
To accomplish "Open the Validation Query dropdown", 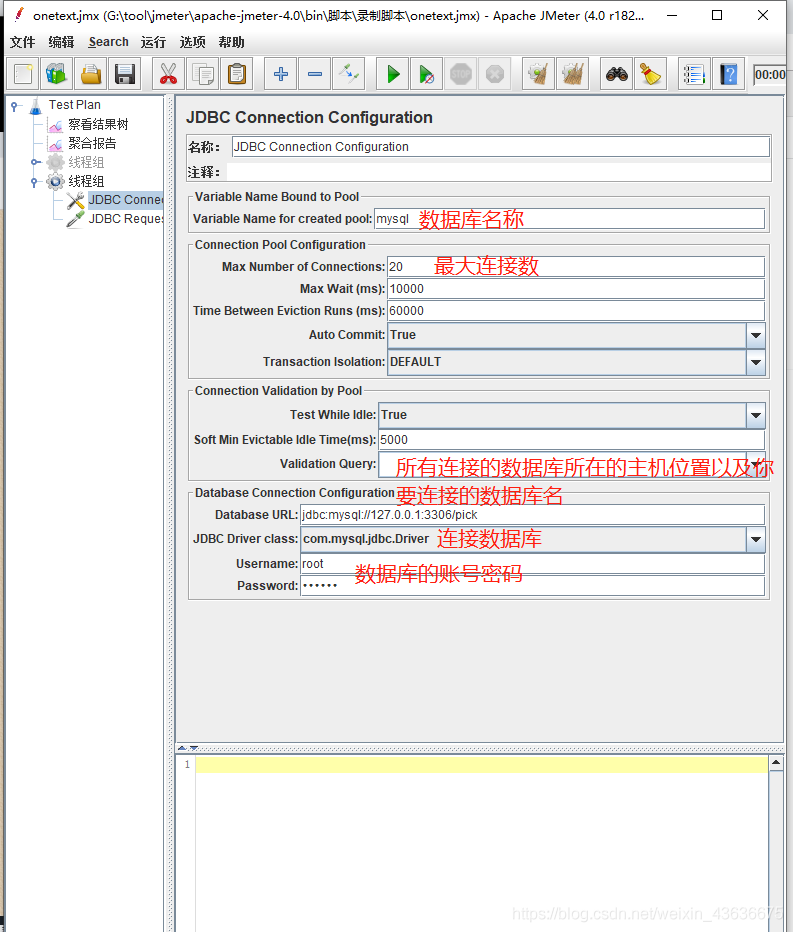I will 756,464.
